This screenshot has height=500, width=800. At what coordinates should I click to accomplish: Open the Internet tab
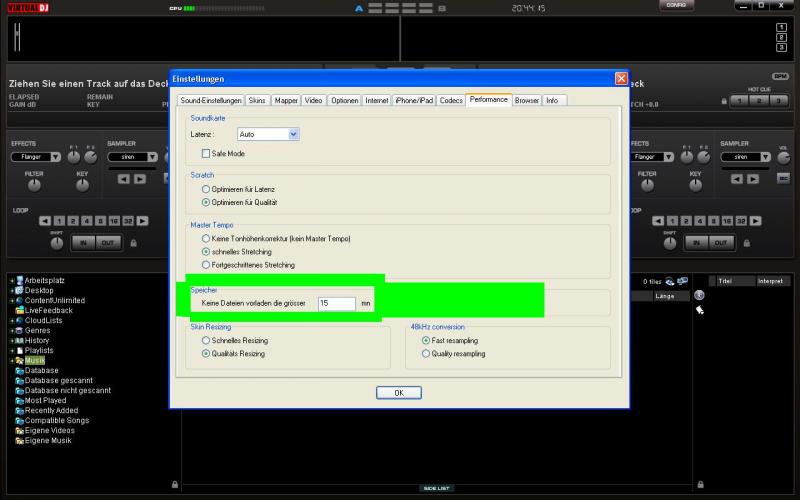pyautogui.click(x=377, y=101)
